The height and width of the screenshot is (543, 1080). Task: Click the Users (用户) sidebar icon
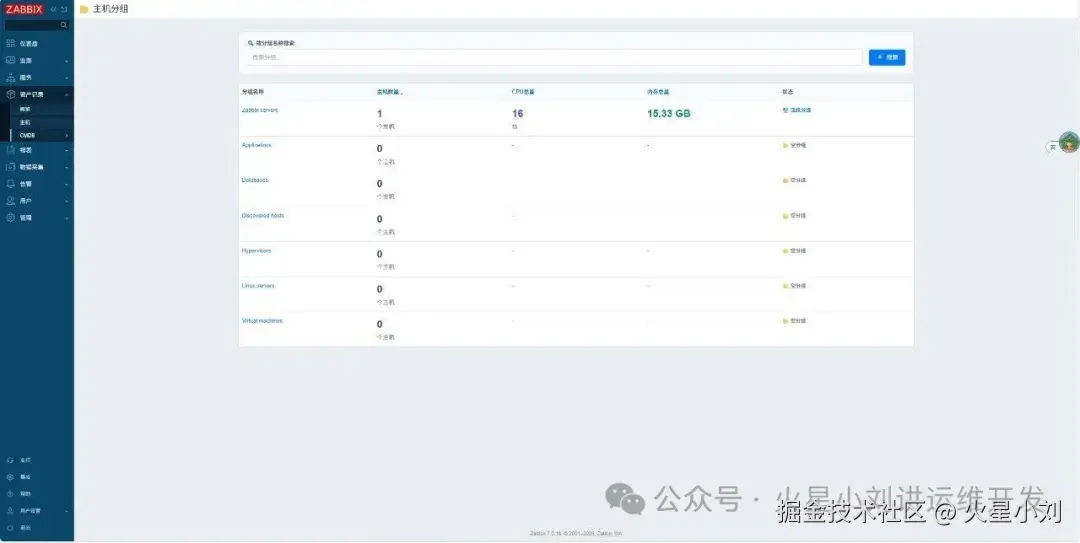10,201
